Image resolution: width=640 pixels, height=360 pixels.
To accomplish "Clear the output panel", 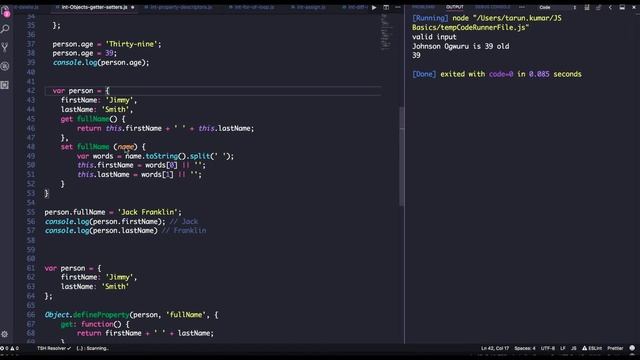I will pyautogui.click(x=587, y=7).
